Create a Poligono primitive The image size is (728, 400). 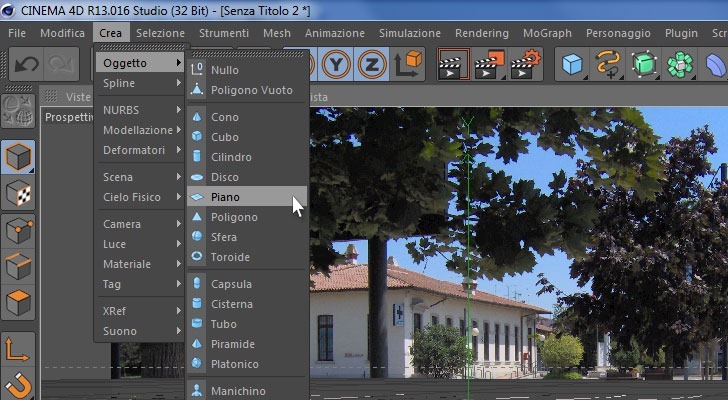point(247,217)
